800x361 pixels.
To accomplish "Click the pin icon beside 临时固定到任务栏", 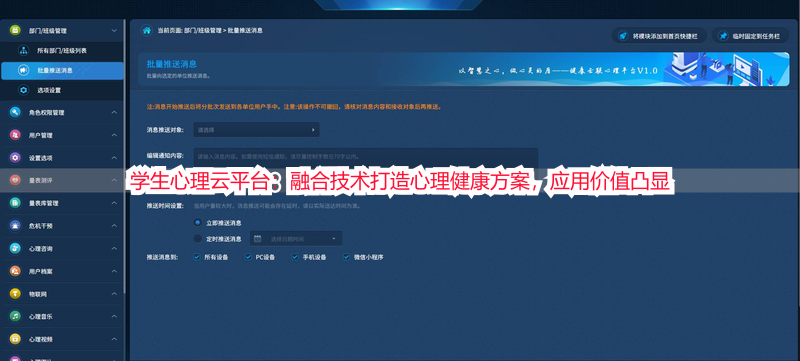I will click(x=723, y=36).
